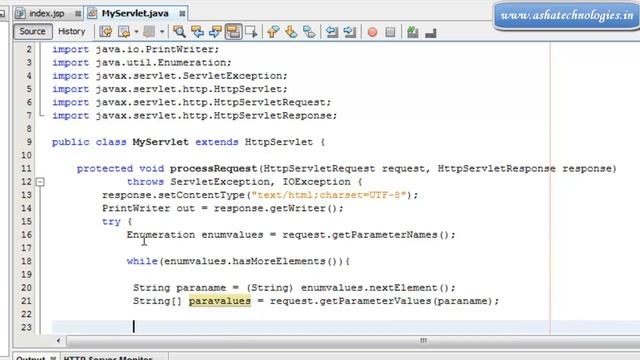Click Stop Macro Recording square icon

390,32
